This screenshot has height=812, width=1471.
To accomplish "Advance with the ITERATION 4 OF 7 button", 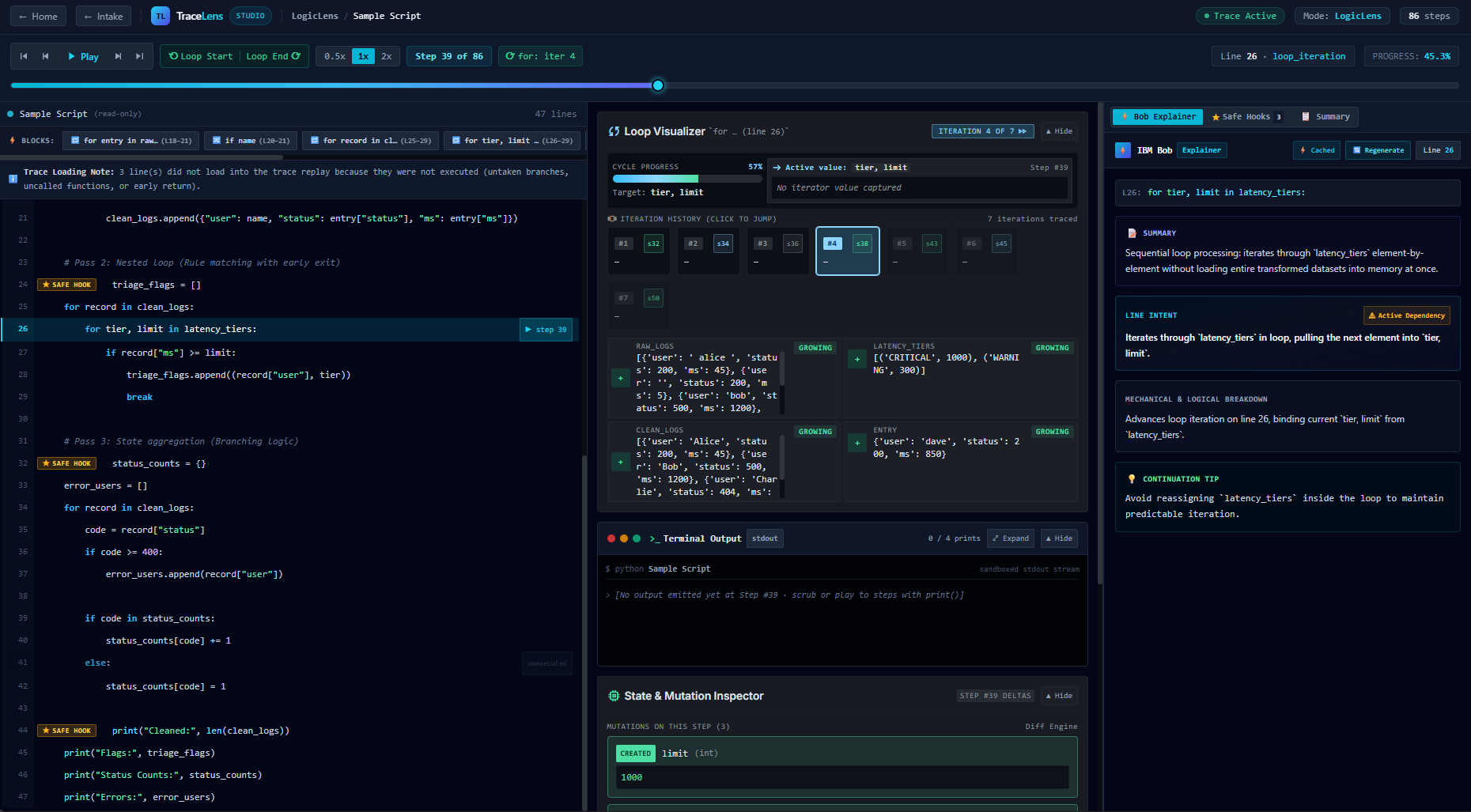I will point(982,131).
